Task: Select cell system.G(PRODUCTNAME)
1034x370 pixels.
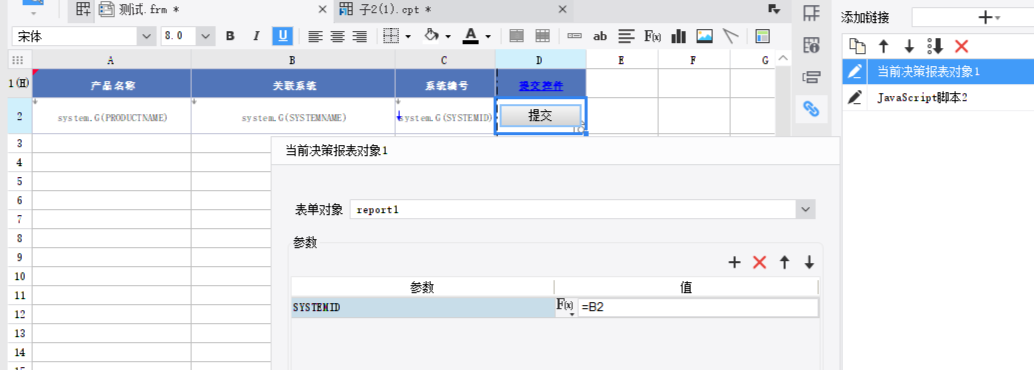Action: click(x=112, y=117)
